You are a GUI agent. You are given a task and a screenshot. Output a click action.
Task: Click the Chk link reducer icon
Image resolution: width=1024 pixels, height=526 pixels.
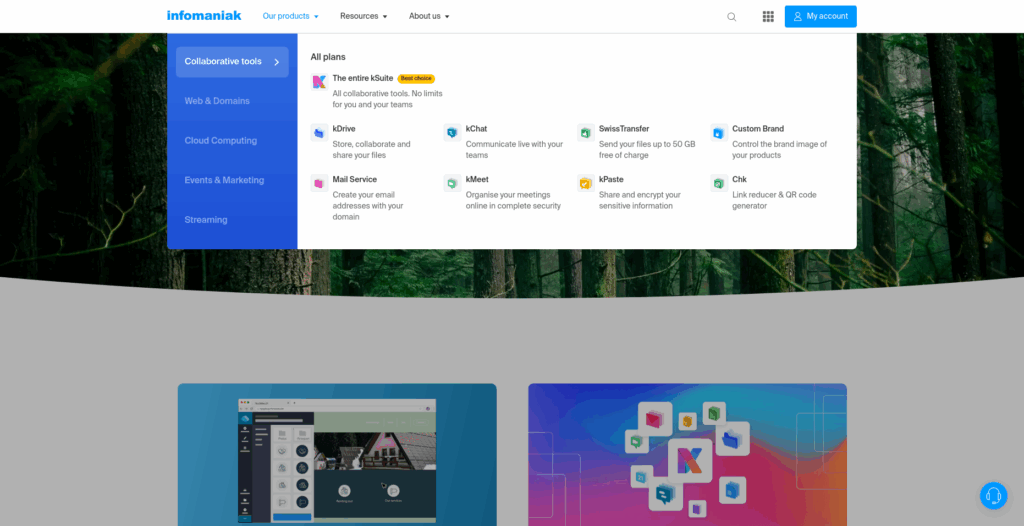[x=719, y=183]
